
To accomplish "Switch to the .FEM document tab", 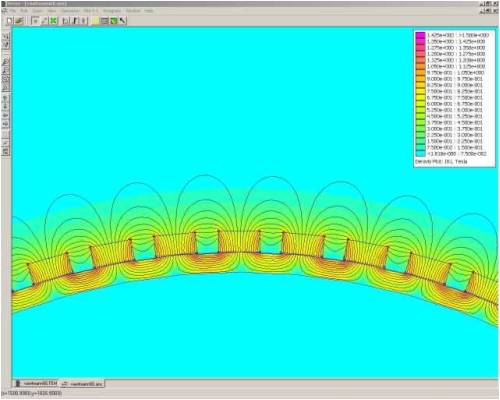I will coord(37,383).
